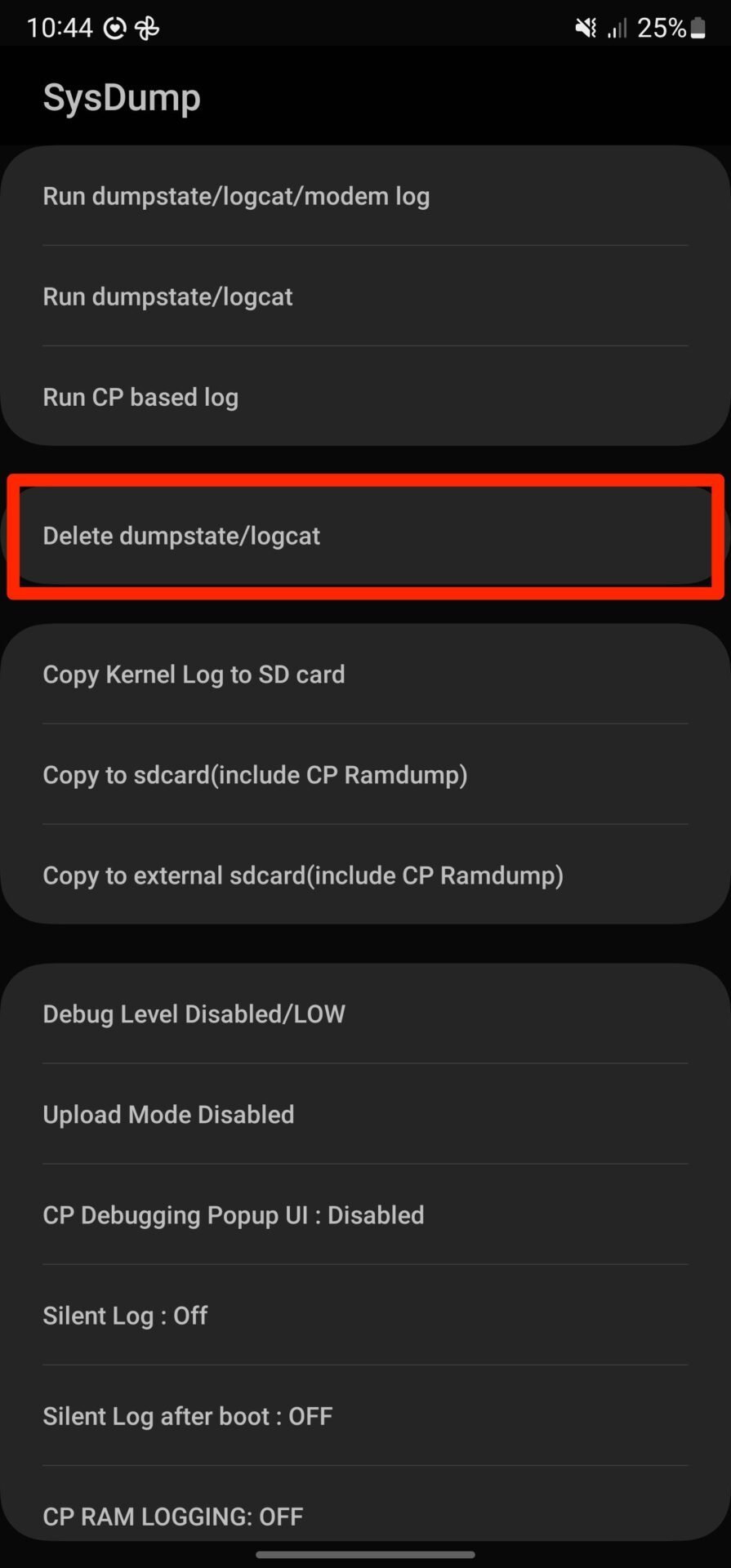Viewport: 731px width, 1568px height.
Task: Tap the pinwheel icon in status bar
Action: pyautogui.click(x=147, y=29)
